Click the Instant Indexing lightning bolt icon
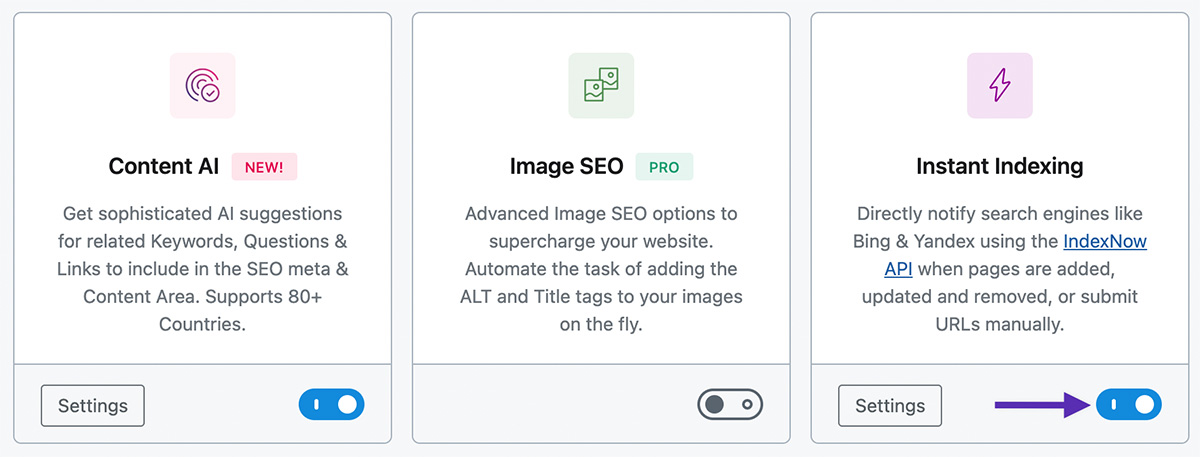The width and height of the screenshot is (1200, 457). tap(999, 86)
